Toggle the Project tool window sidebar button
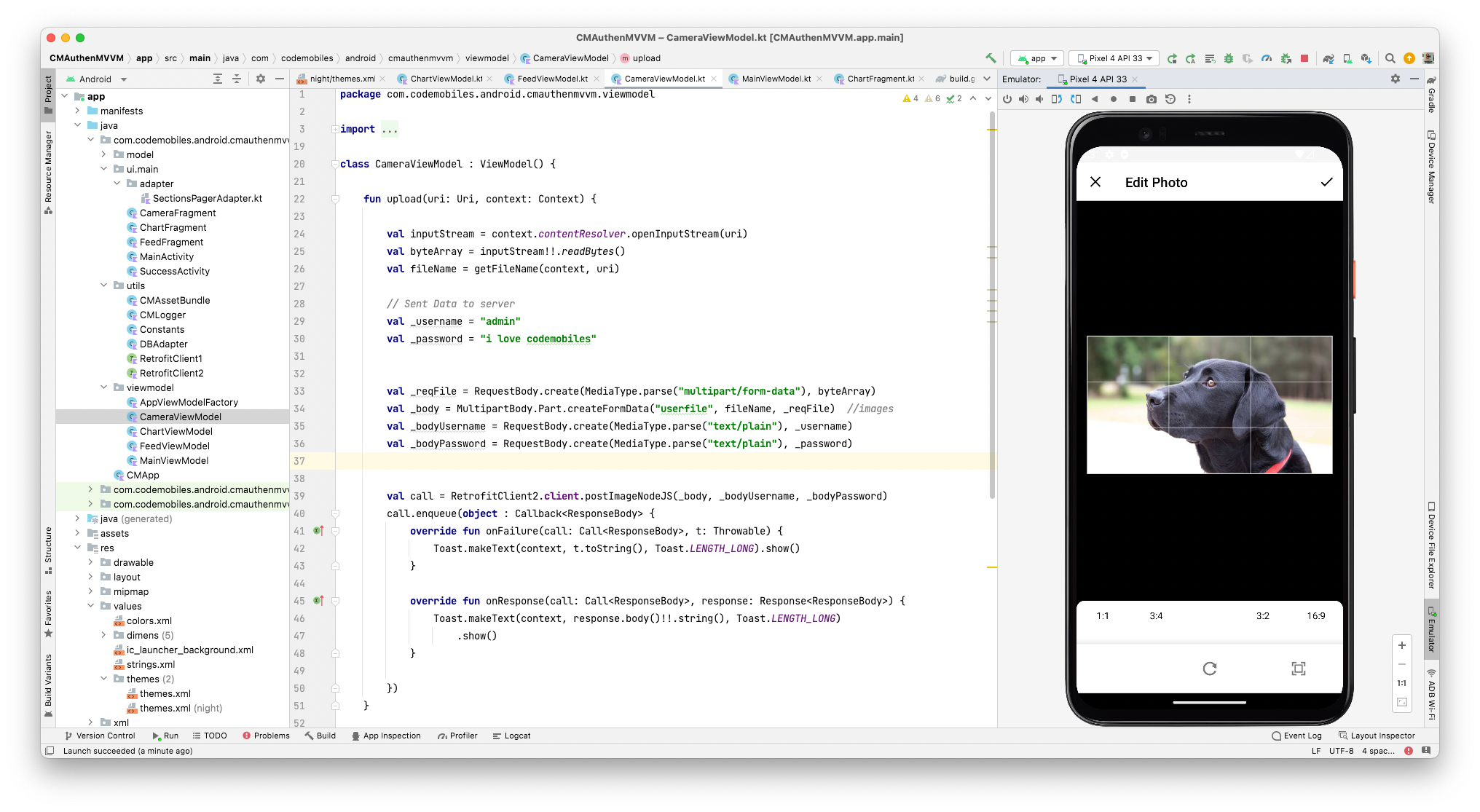The width and height of the screenshot is (1480, 812). coord(48,95)
